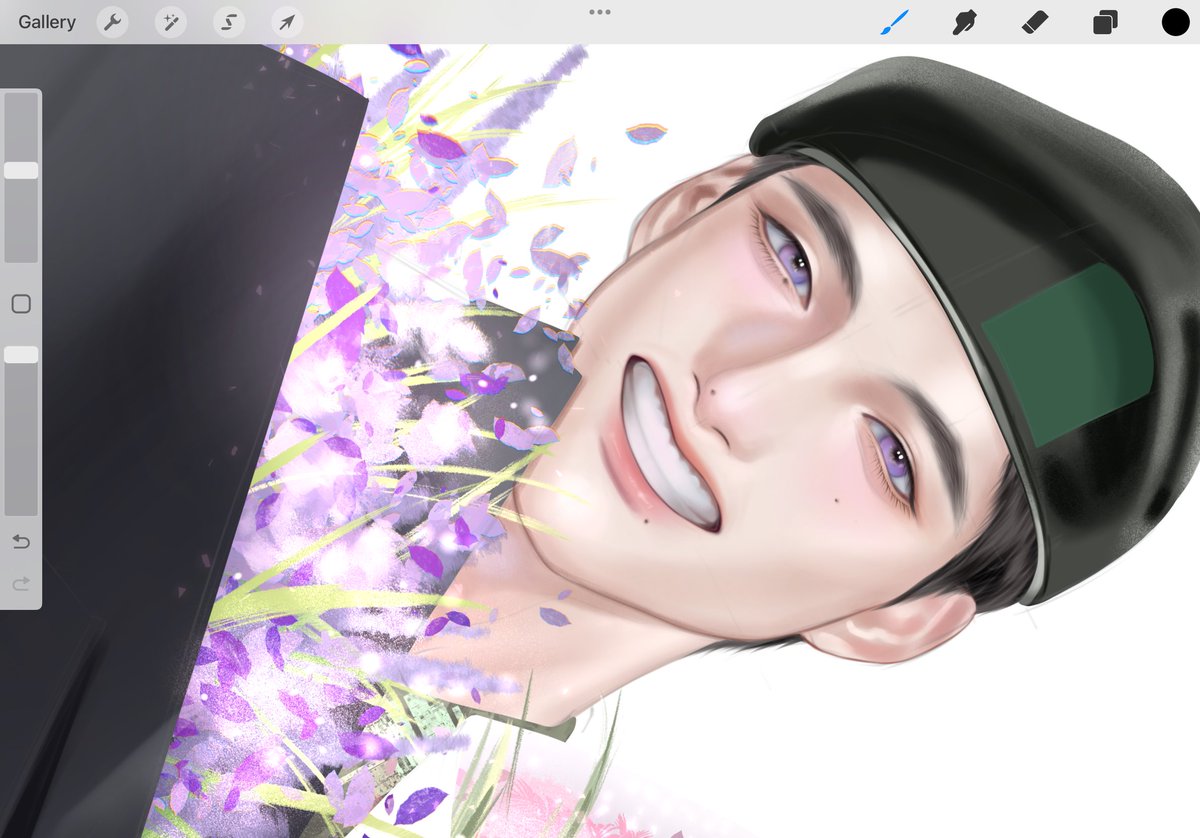The width and height of the screenshot is (1200, 838).
Task: Activate the Transform arrow tool
Action: [286, 22]
